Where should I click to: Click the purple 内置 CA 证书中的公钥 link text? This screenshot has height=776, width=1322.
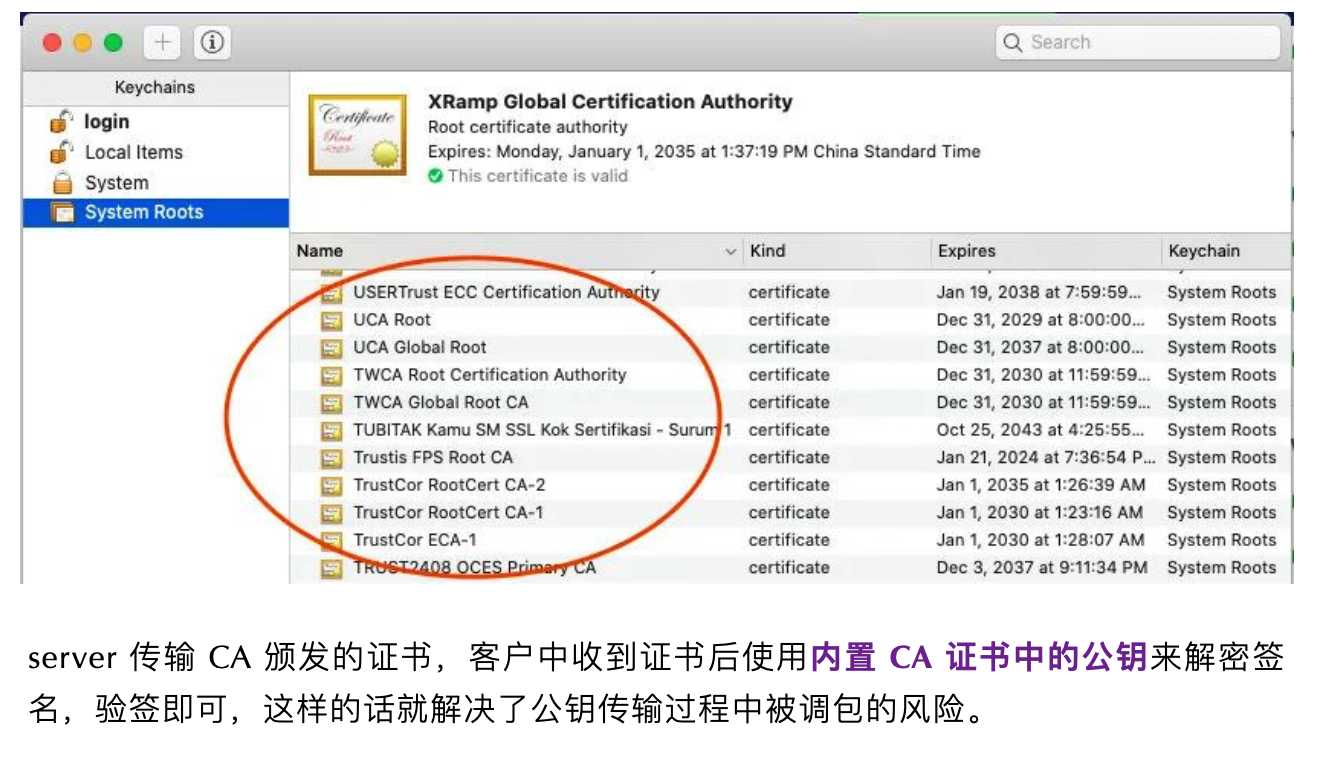[979, 657]
